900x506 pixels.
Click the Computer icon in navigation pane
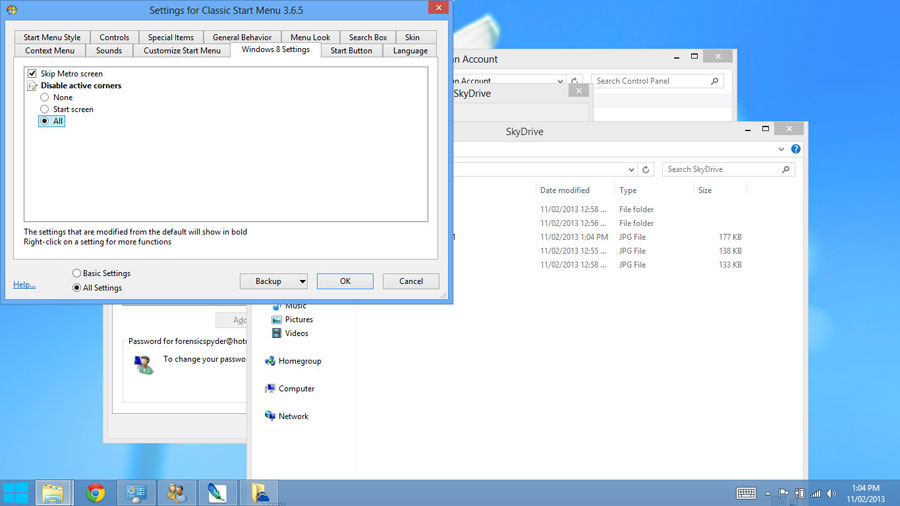pyautogui.click(x=270, y=388)
